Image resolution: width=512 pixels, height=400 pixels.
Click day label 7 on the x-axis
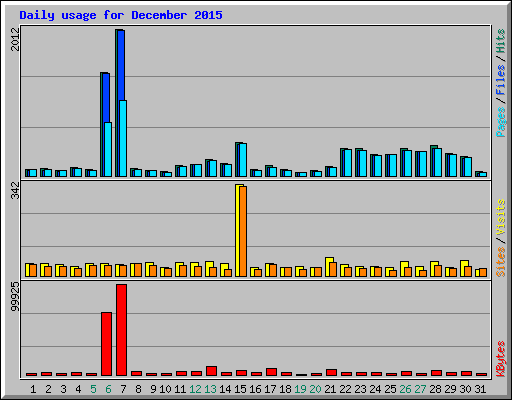pyautogui.click(x=123, y=389)
